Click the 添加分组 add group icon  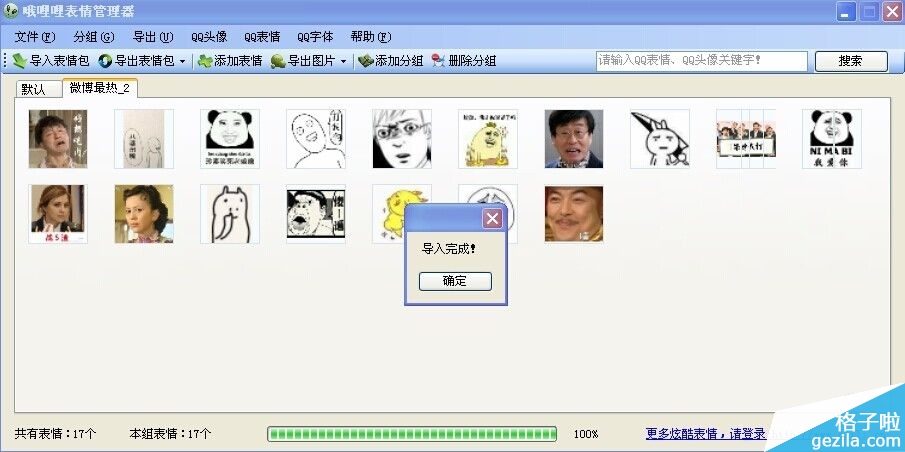coord(365,61)
